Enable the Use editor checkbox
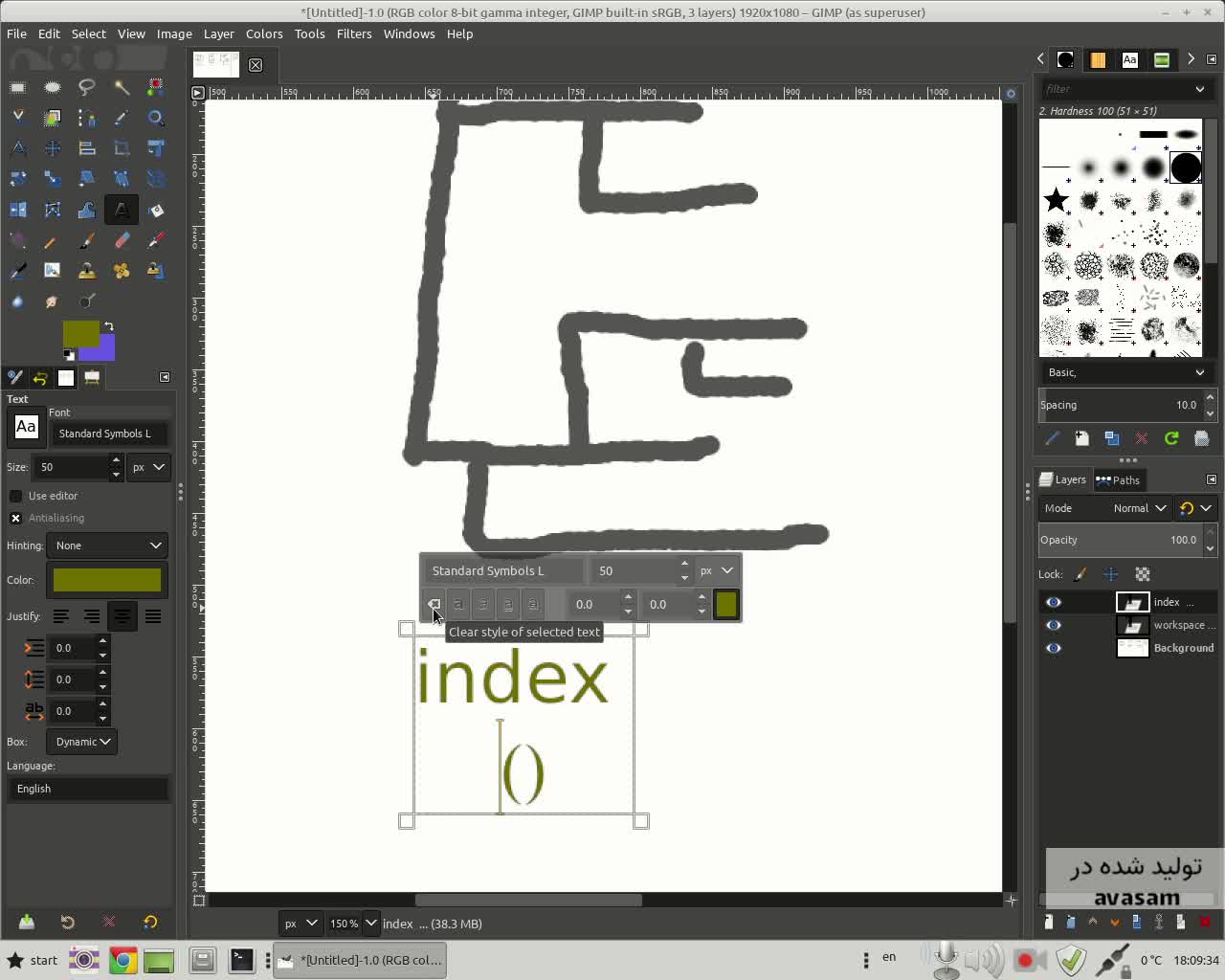The height and width of the screenshot is (980, 1225). tap(16, 496)
